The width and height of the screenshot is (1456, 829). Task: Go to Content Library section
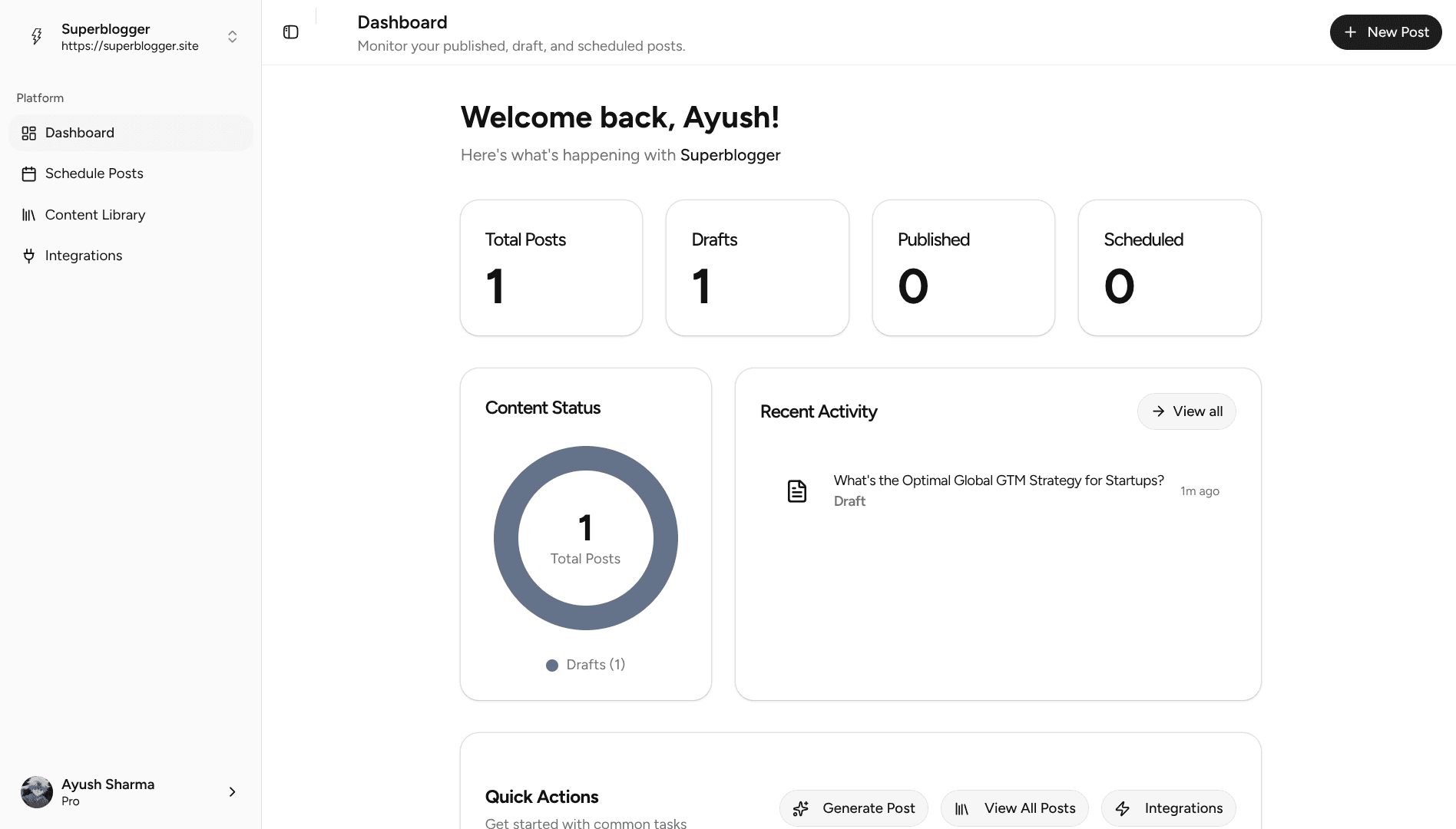click(94, 215)
